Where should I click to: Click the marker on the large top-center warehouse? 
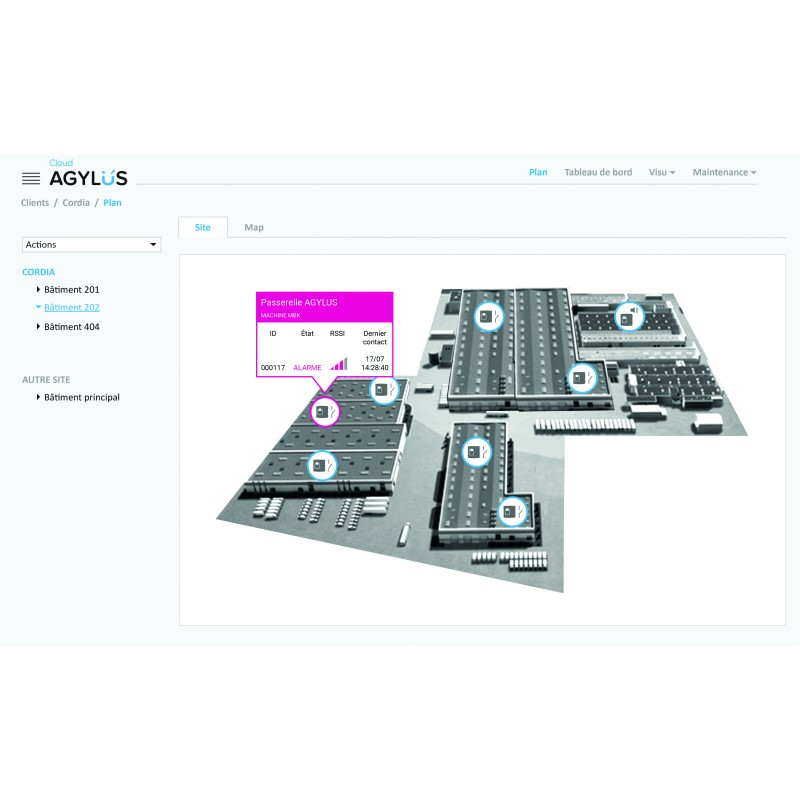point(488,316)
